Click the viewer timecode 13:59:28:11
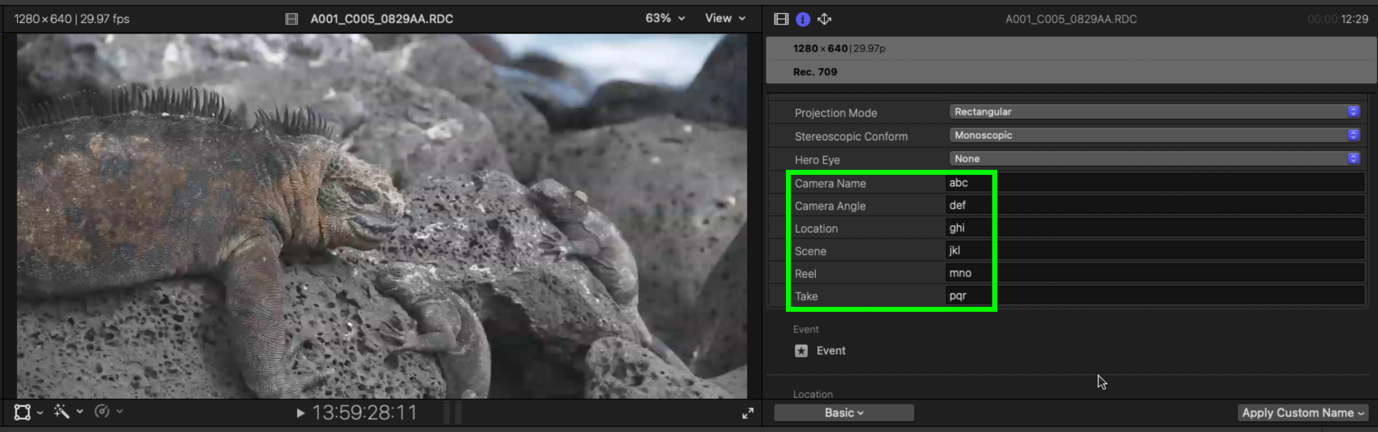This screenshot has height=432, width=1378. pyautogui.click(x=364, y=413)
